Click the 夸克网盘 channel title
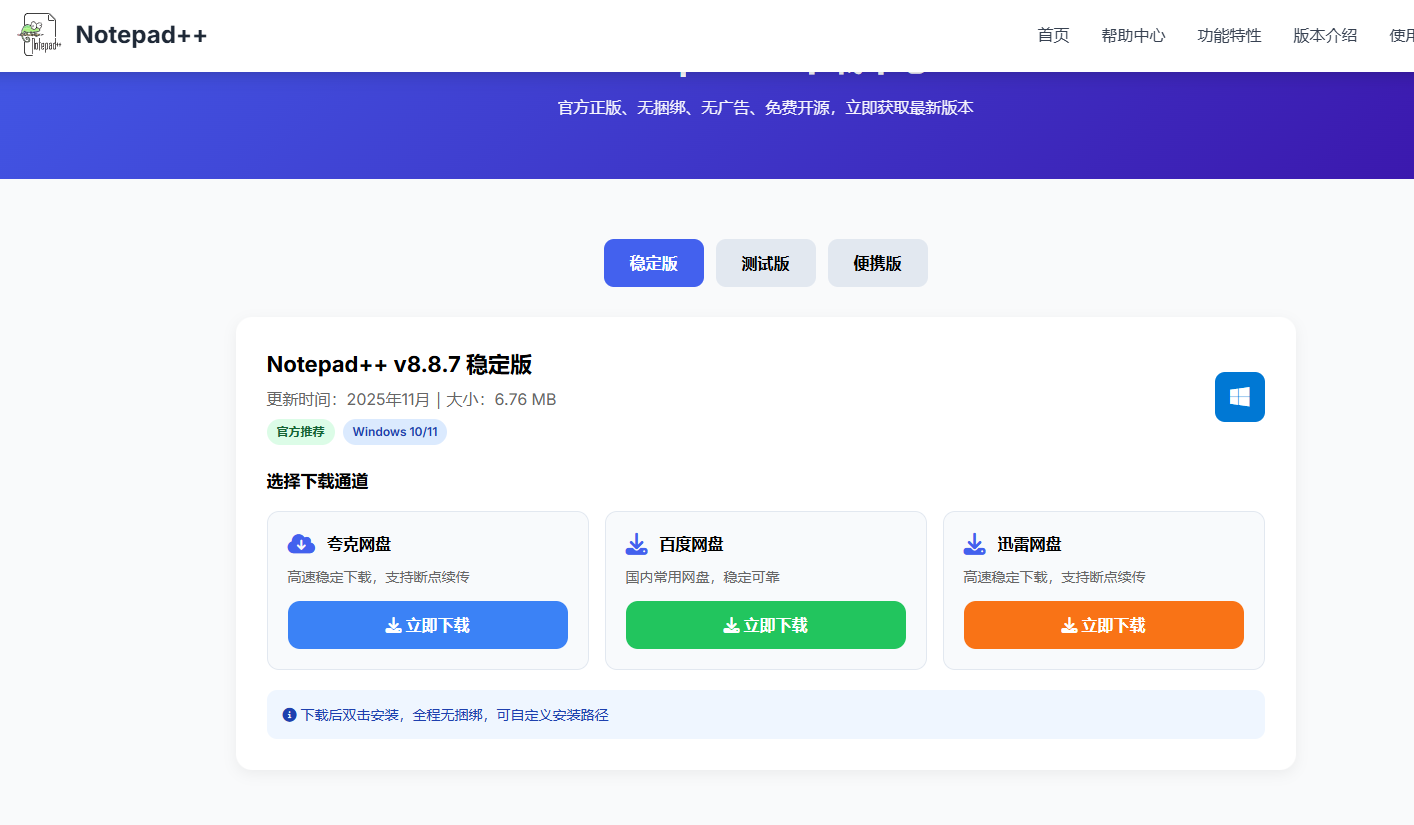1414x825 pixels. (359, 544)
